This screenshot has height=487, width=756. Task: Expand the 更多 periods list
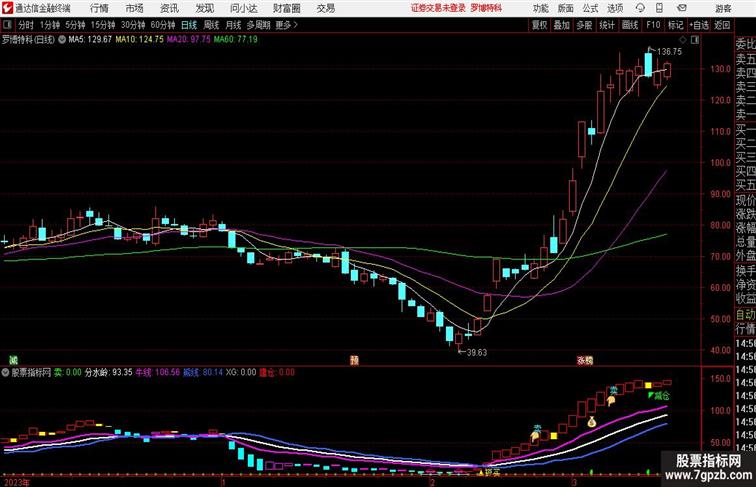pos(286,25)
